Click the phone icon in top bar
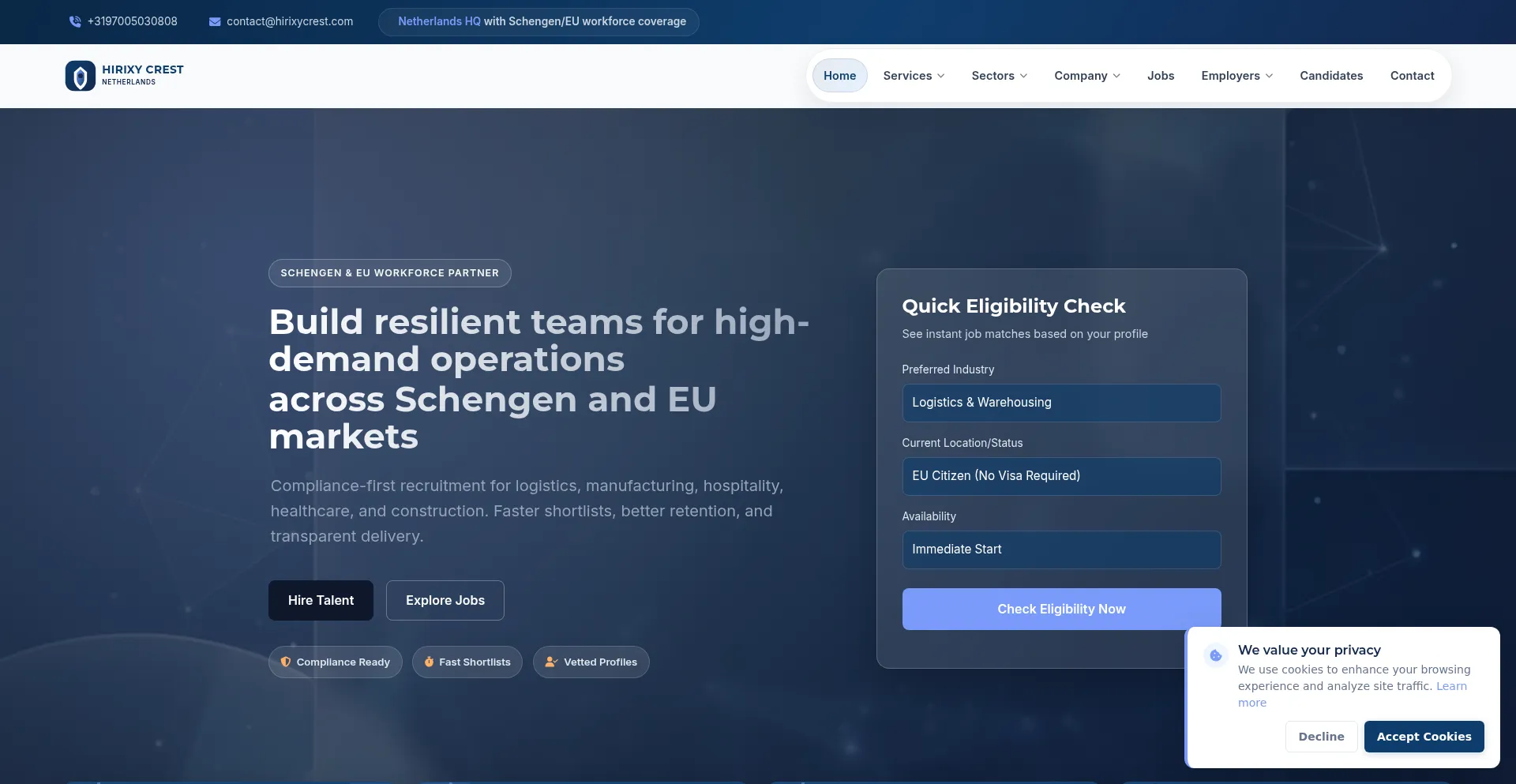1516x784 pixels. click(75, 22)
